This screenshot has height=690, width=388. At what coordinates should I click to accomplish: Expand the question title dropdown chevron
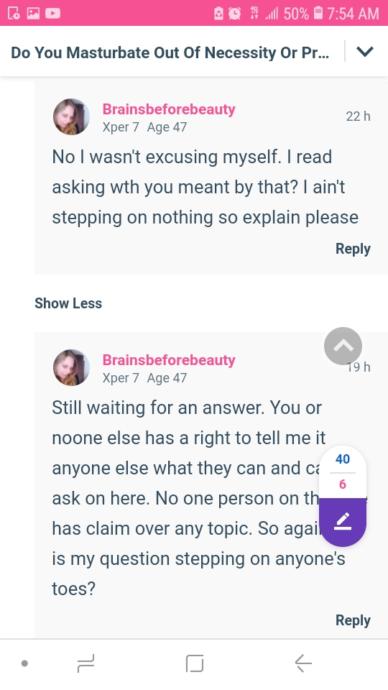[365, 52]
